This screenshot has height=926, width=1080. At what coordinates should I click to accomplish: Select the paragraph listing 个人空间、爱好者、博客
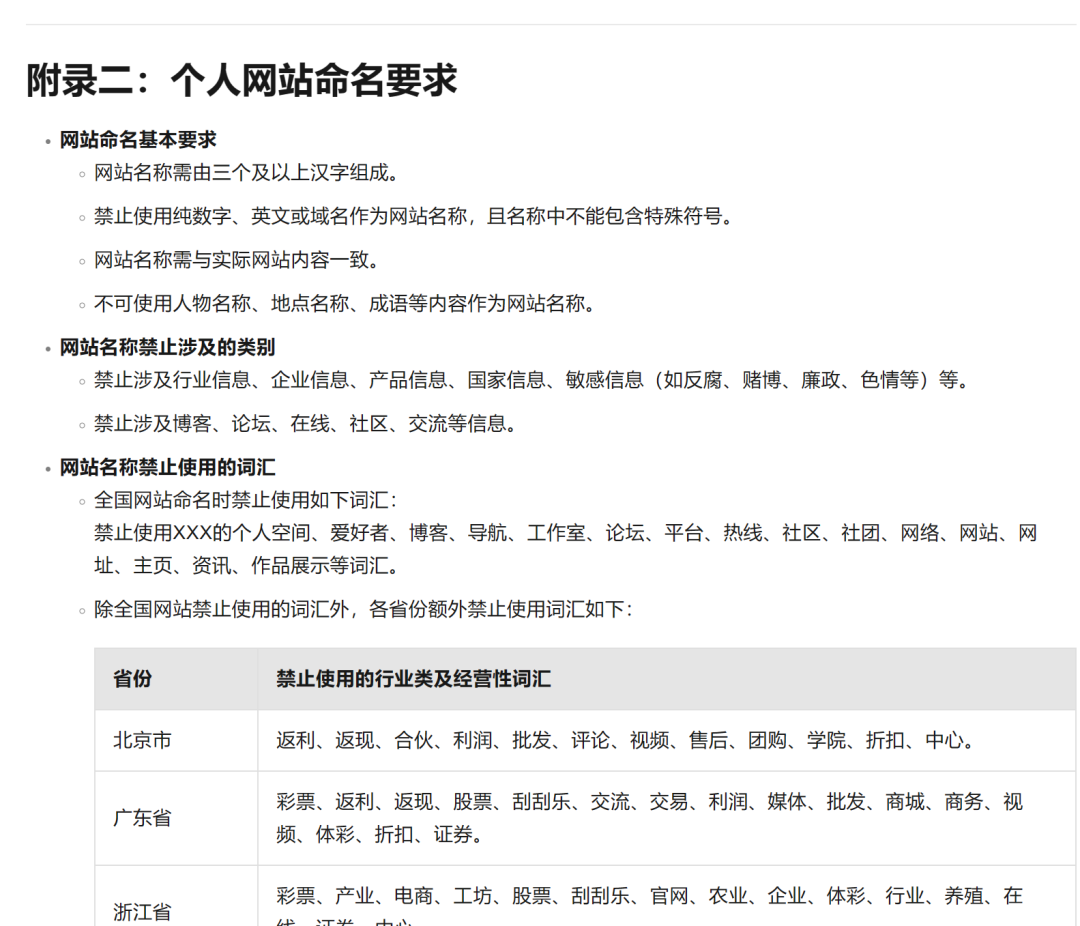point(560,532)
